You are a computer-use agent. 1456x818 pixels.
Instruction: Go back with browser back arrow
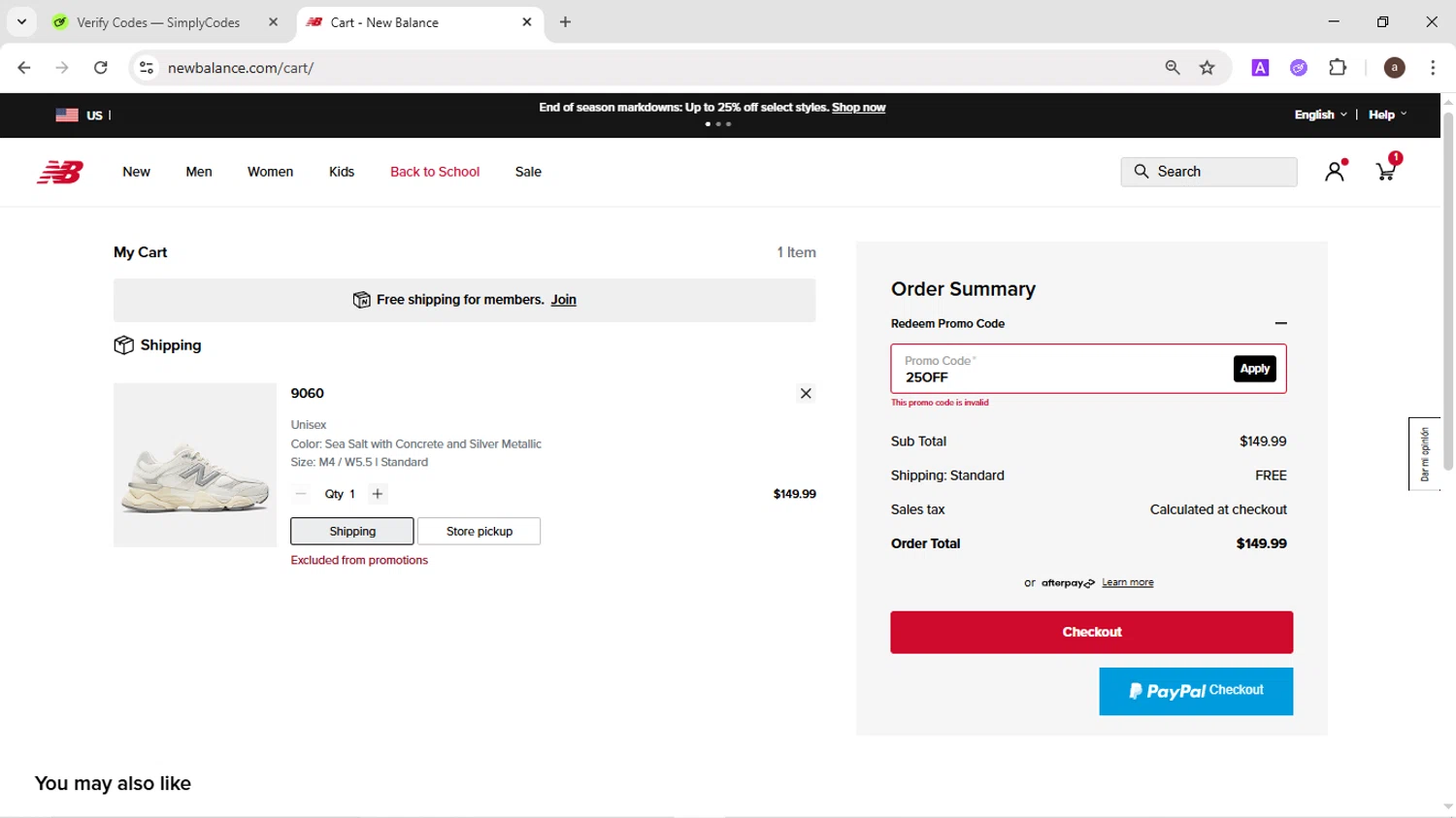tap(24, 68)
